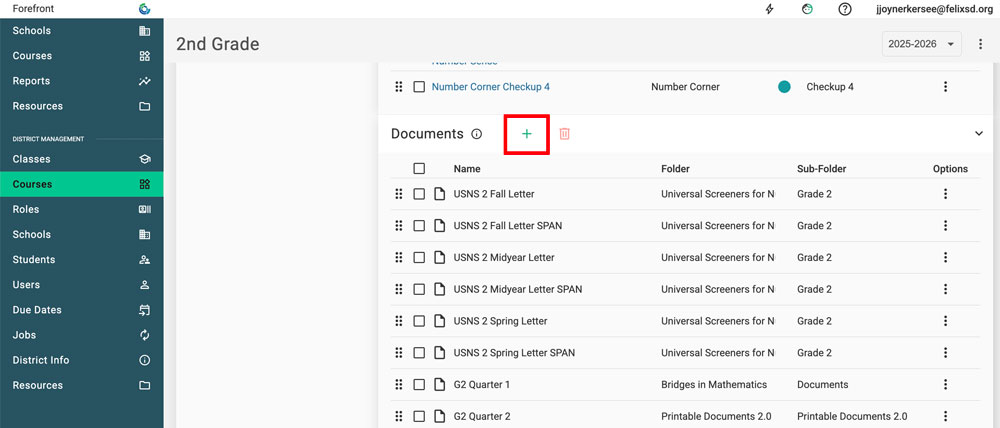Open Due Dates in the sidebar
Image resolution: width=1000 pixels, height=428 pixels.
(37, 310)
